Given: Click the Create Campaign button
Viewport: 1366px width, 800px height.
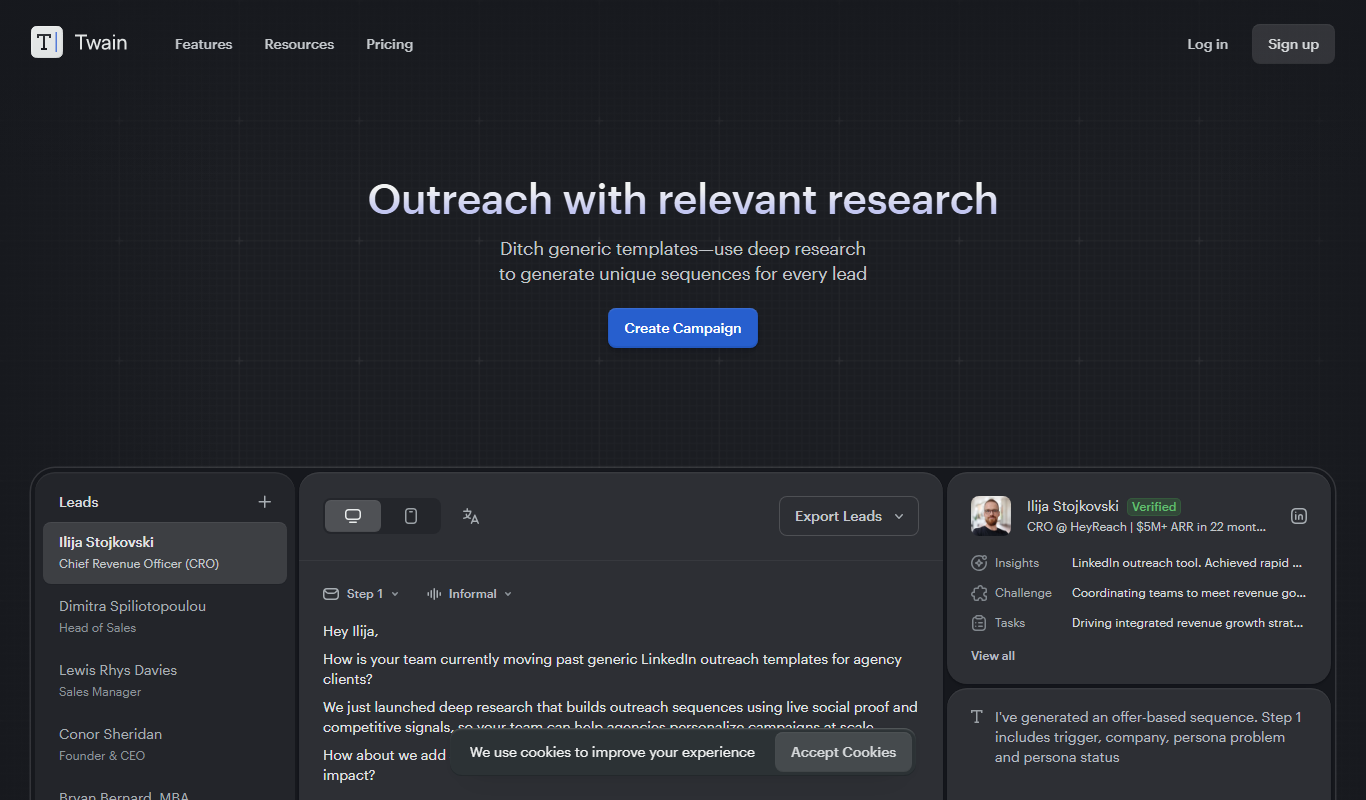Looking at the screenshot, I should click(683, 328).
